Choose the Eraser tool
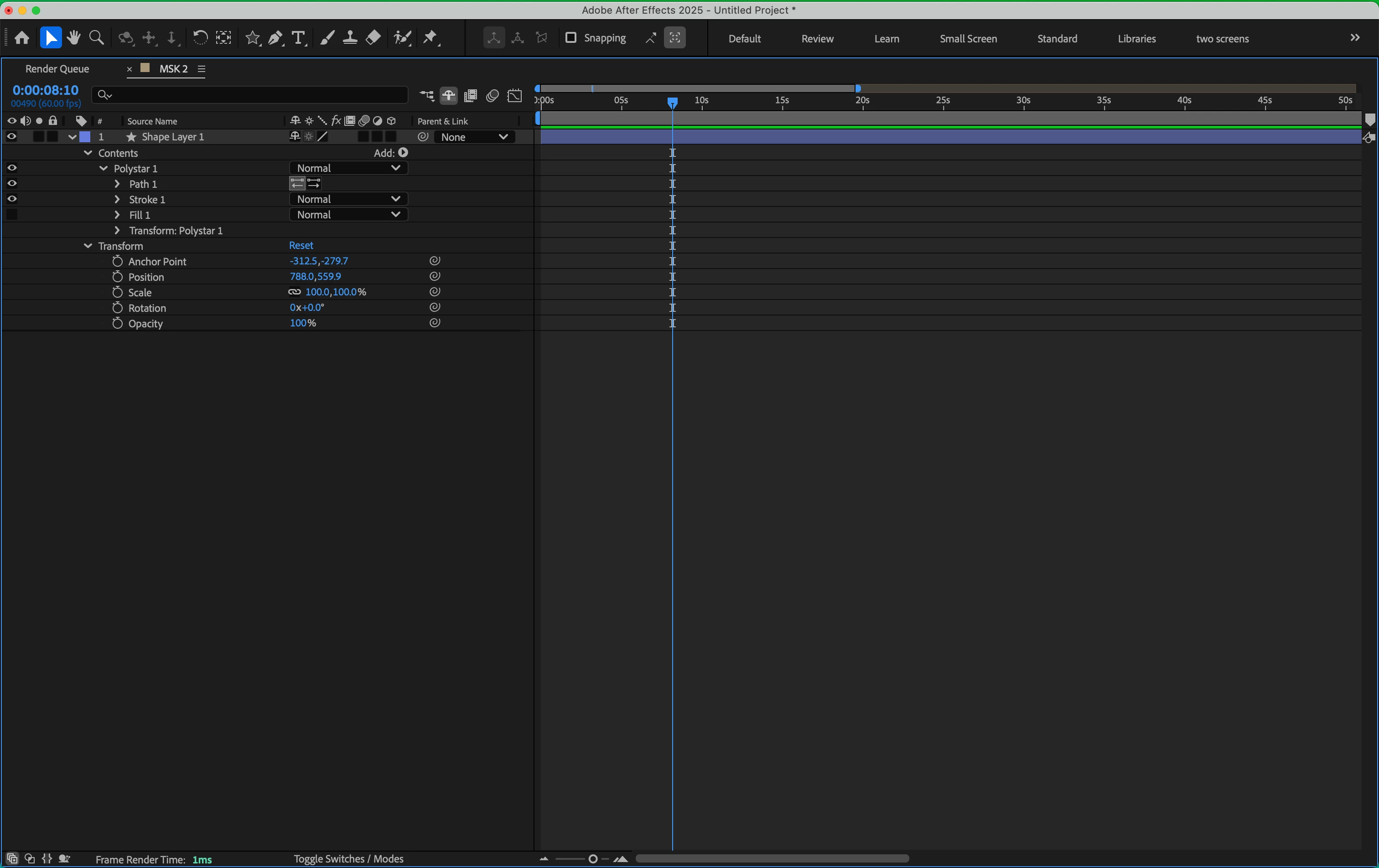The width and height of the screenshot is (1379, 868). click(x=373, y=38)
